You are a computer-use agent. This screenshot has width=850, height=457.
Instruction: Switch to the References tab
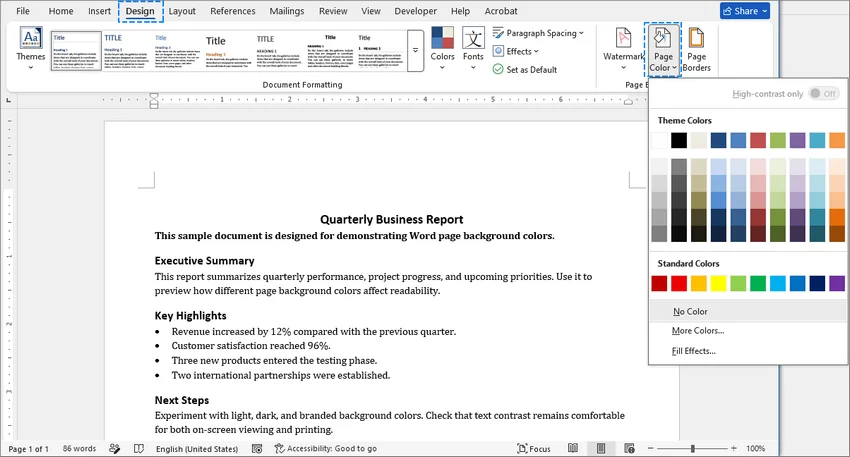(x=233, y=11)
